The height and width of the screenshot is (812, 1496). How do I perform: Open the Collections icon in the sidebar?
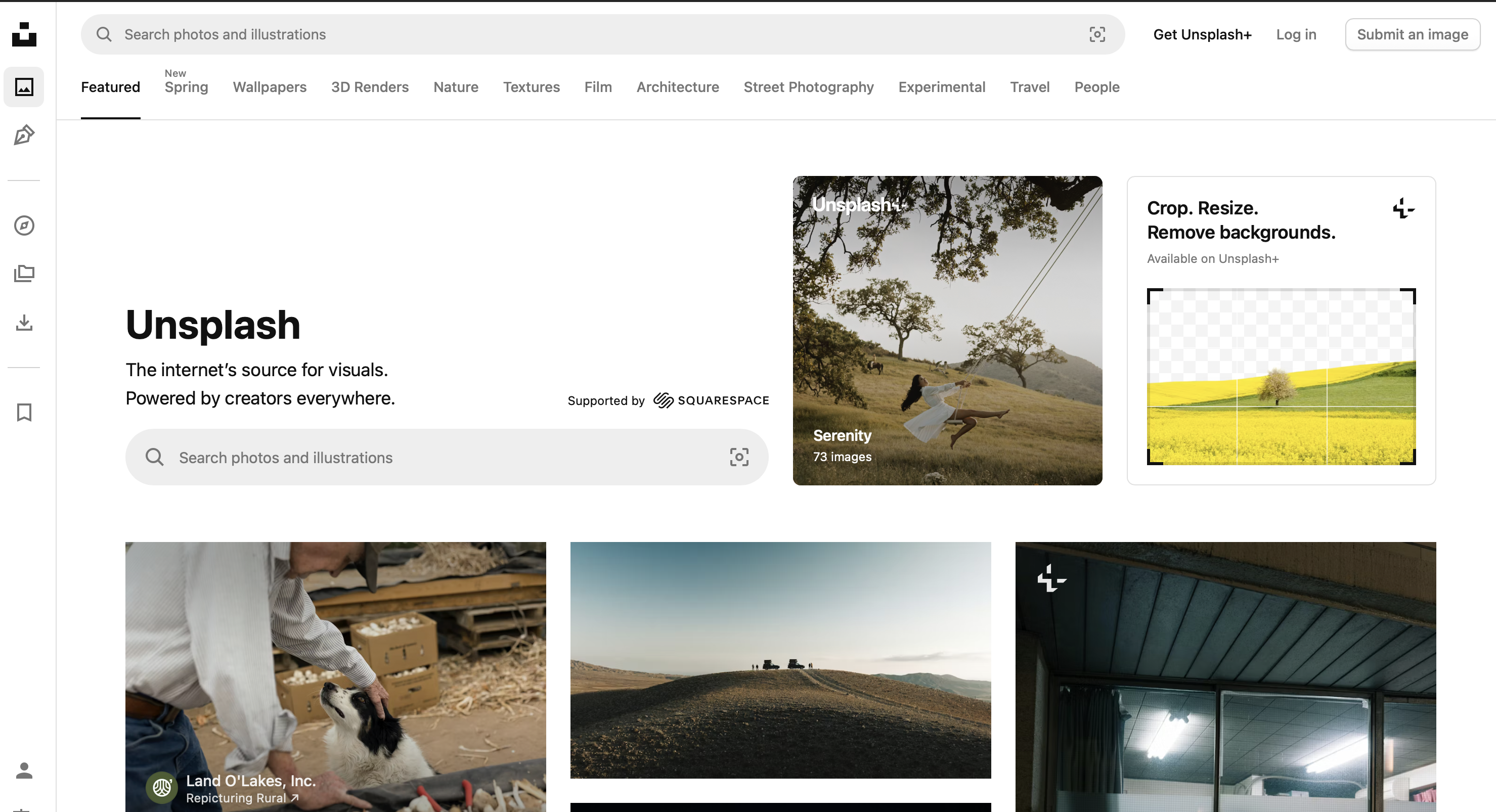pos(24,274)
